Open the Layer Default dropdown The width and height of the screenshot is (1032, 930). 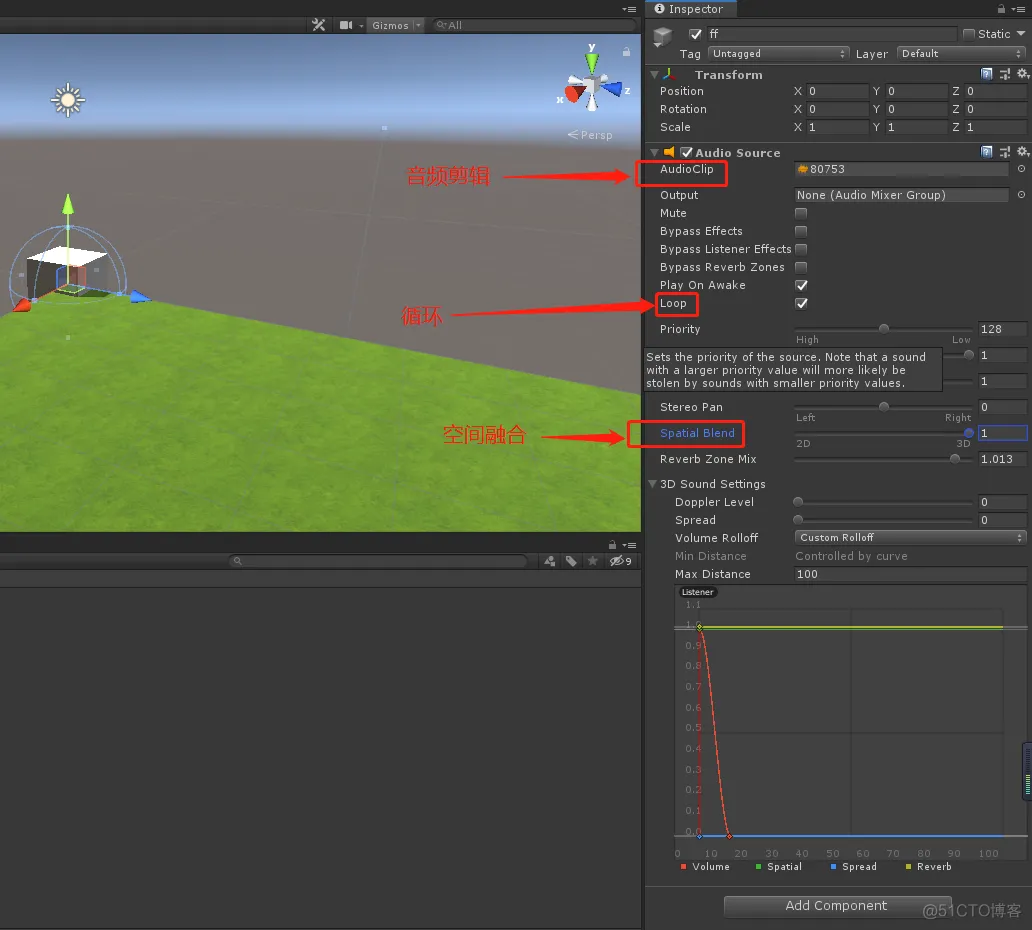click(961, 53)
